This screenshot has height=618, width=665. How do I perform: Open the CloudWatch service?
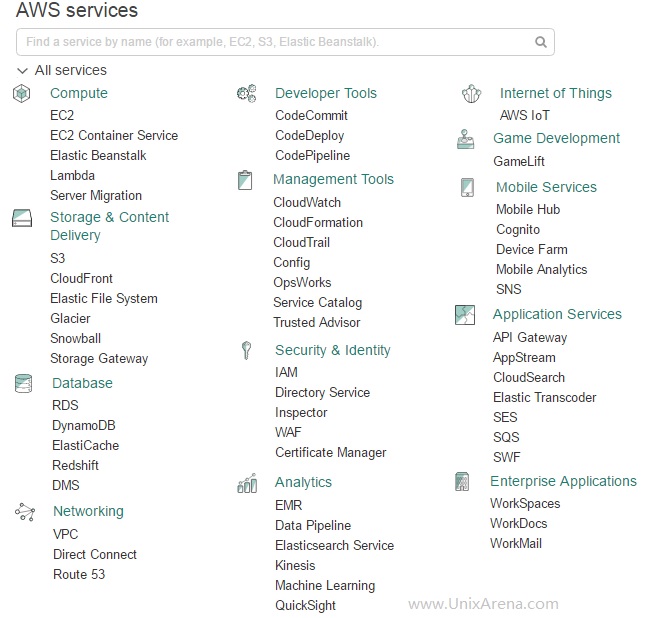tap(307, 202)
